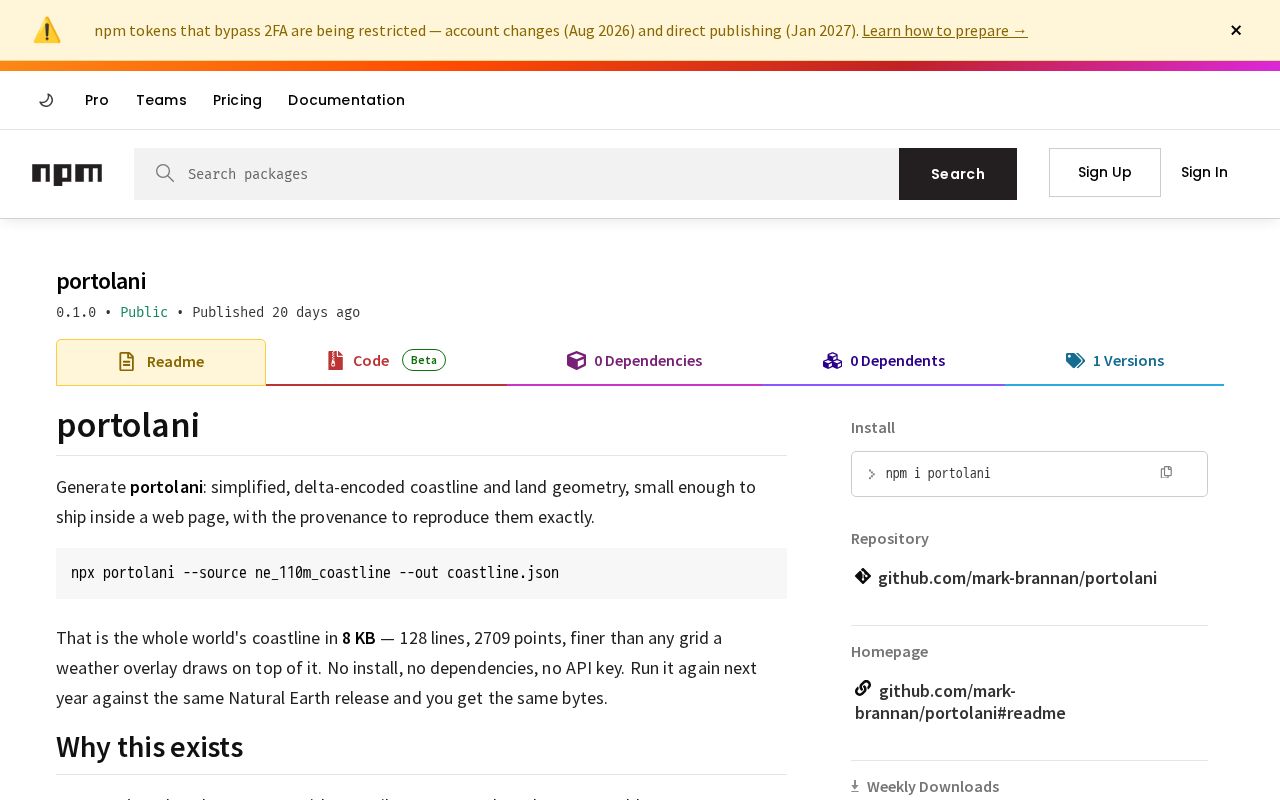The image size is (1280, 800).
Task: Click the warning triangle icon in banner
Action: 47,30
